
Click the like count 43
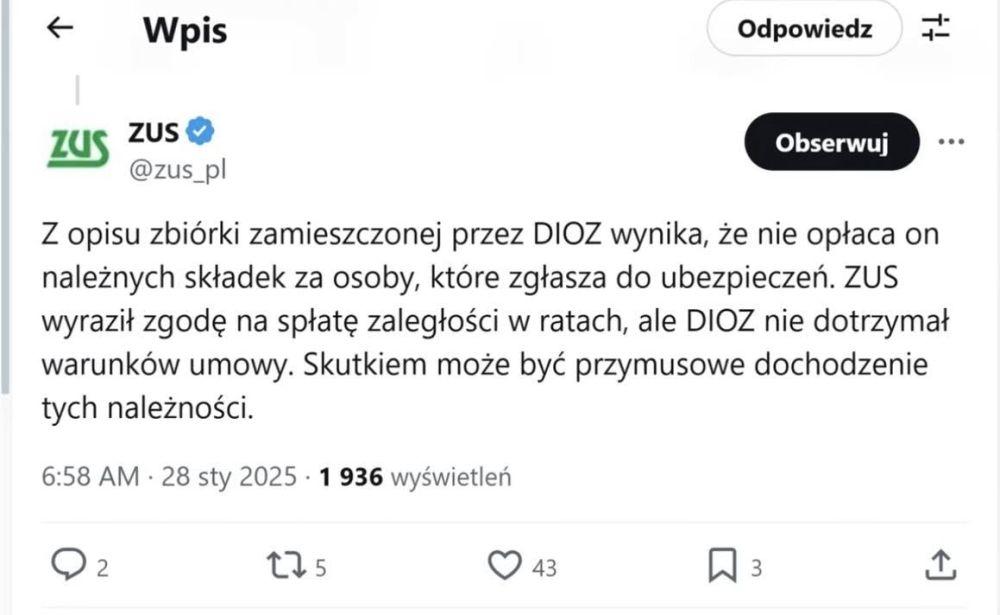(x=544, y=568)
